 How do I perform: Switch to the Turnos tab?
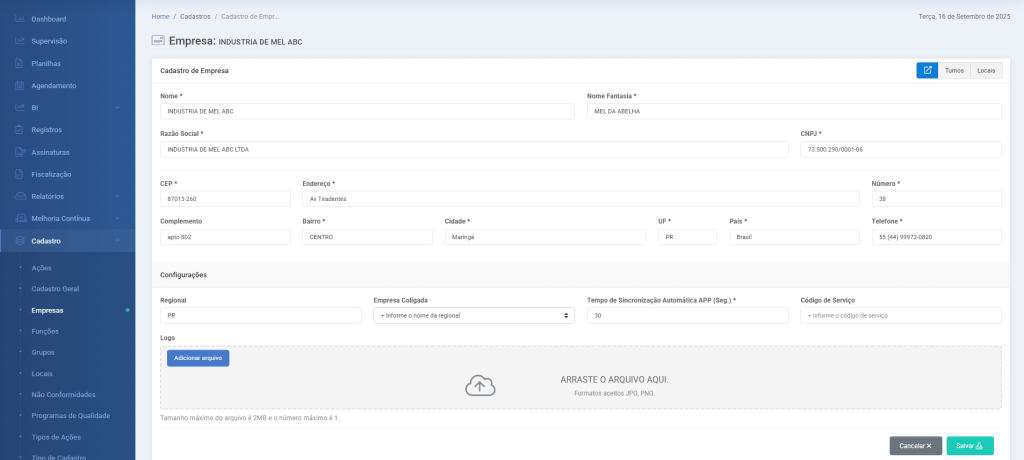[x=954, y=70]
